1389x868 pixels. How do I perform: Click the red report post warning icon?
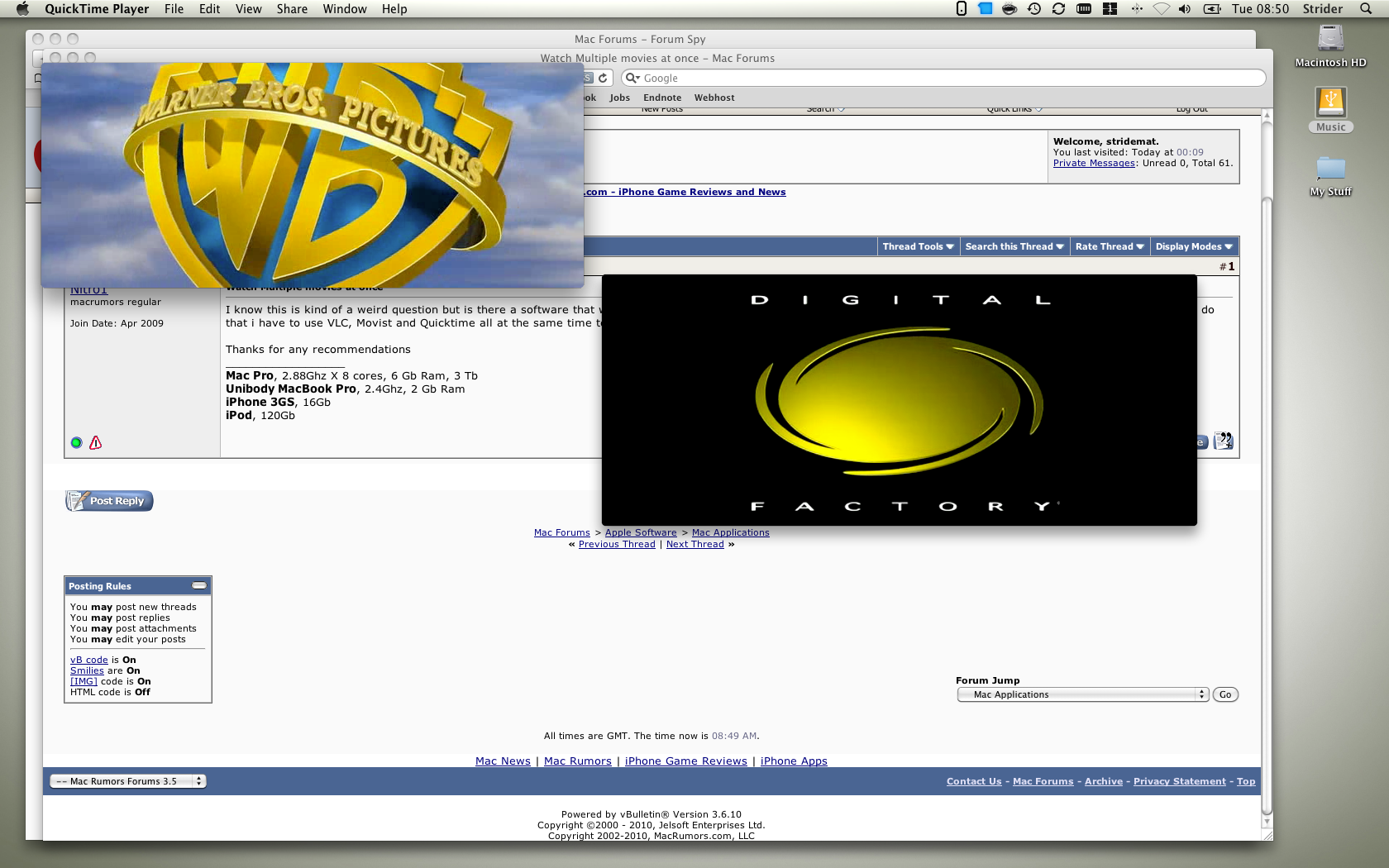96,443
